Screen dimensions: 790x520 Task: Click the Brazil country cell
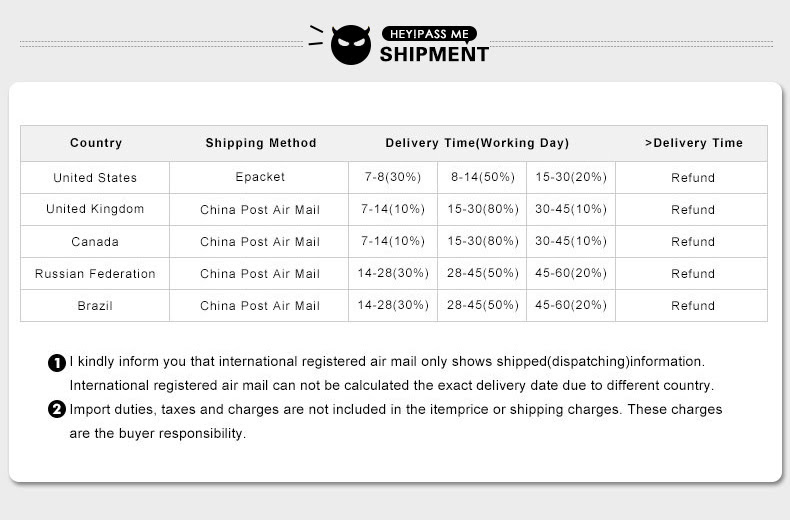click(x=95, y=306)
